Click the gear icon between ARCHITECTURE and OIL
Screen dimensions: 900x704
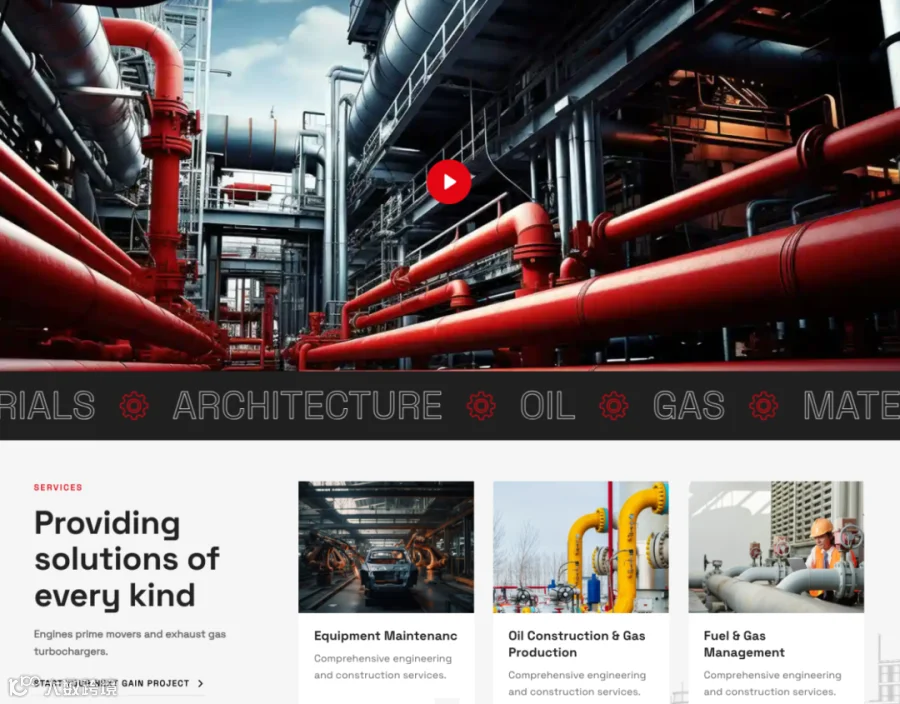[x=481, y=406]
